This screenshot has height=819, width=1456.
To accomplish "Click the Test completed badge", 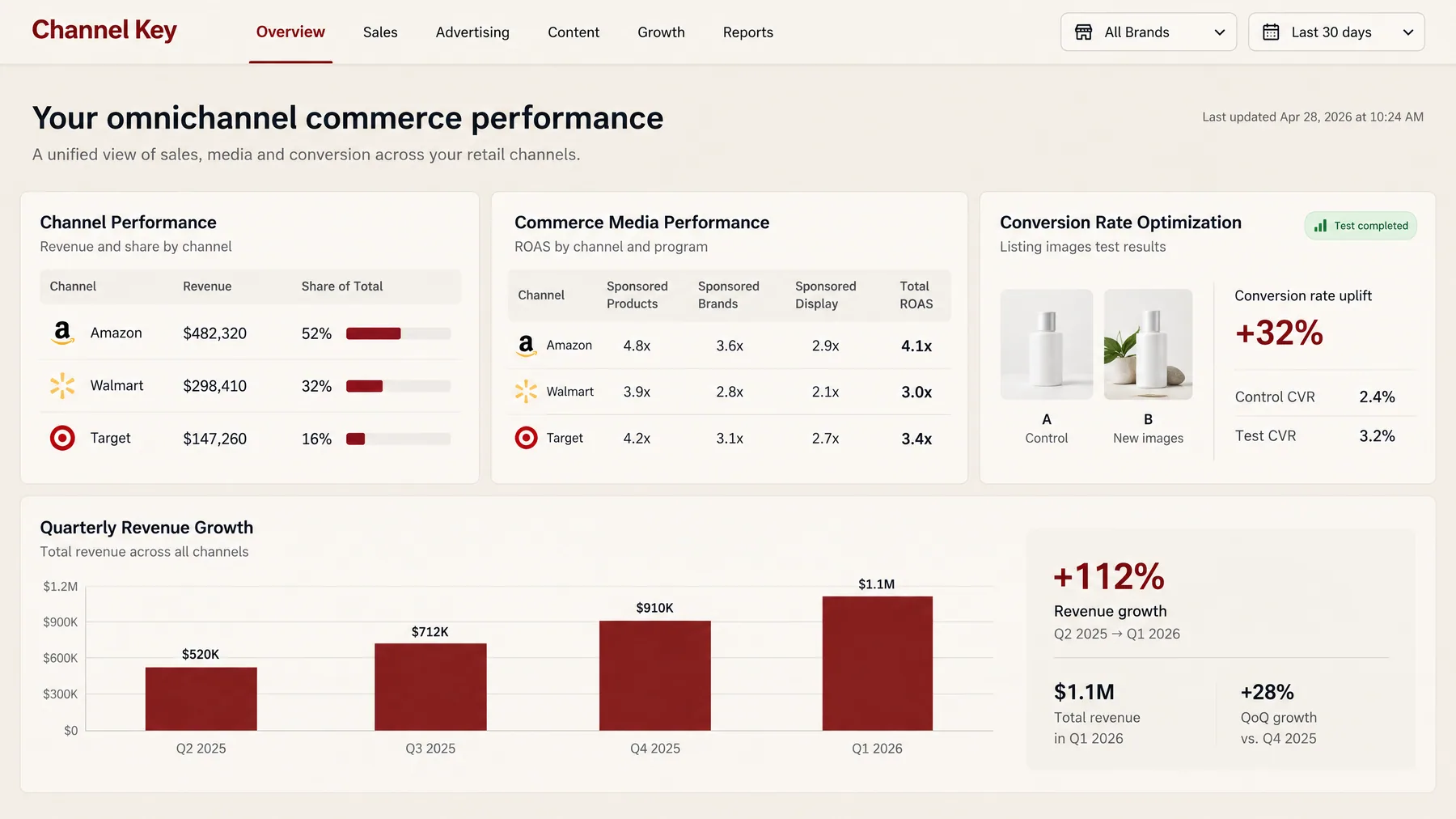I will (x=1361, y=226).
